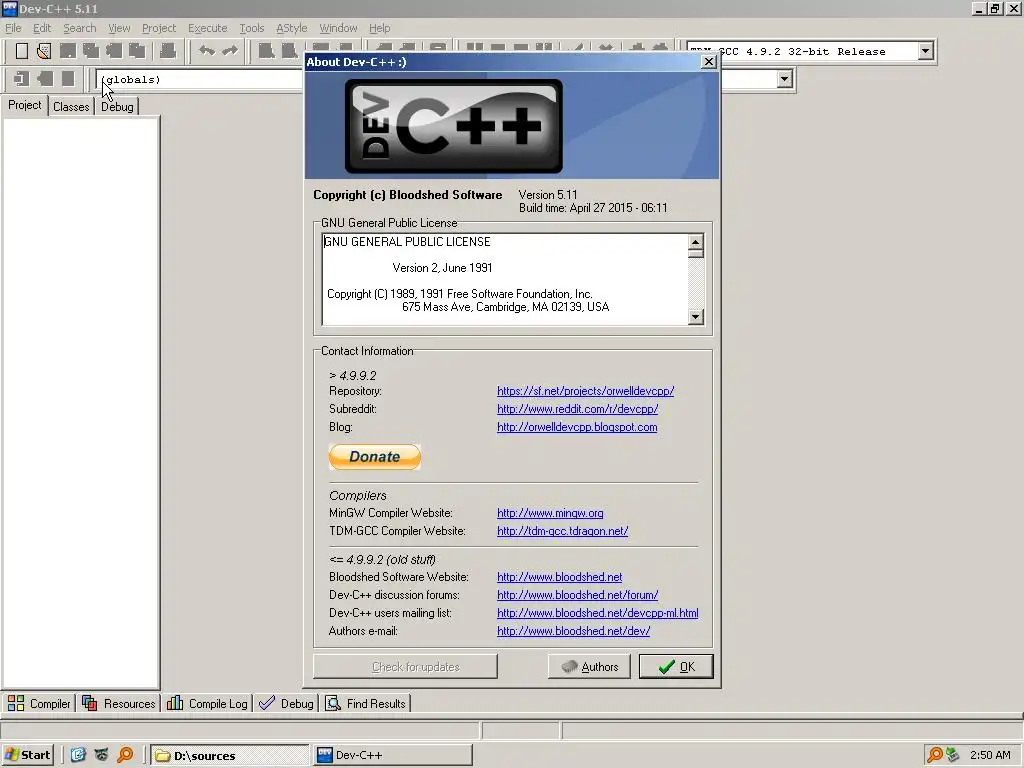This screenshot has width=1024, height=768.
Task: Click the magnifier quick launch icon next to Start
Action: point(125,755)
